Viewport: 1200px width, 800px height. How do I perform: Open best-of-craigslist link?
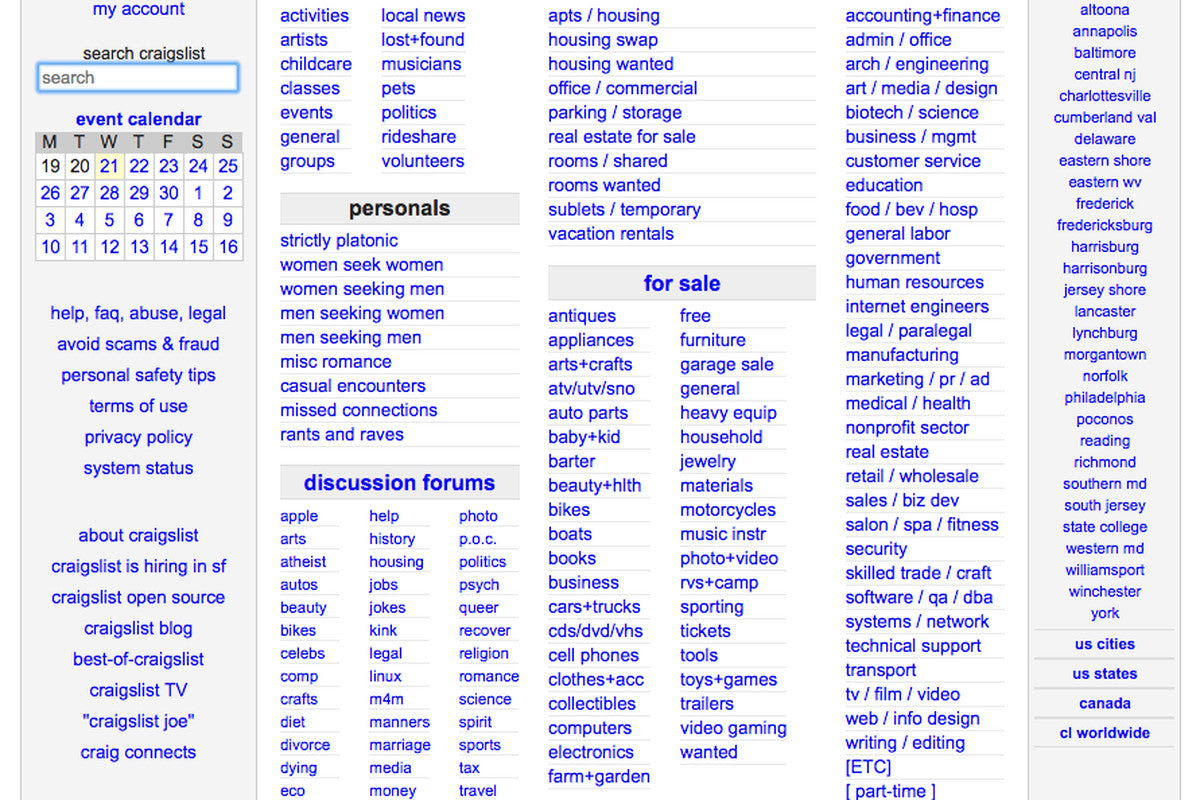(x=138, y=659)
